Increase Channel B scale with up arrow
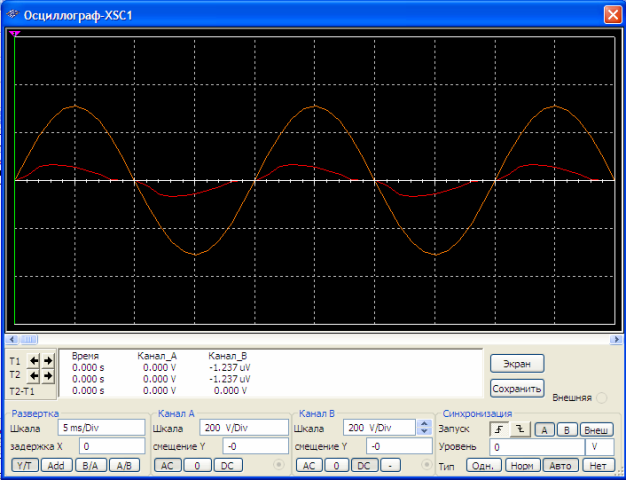Viewport: 626px width, 480px height. [424, 424]
